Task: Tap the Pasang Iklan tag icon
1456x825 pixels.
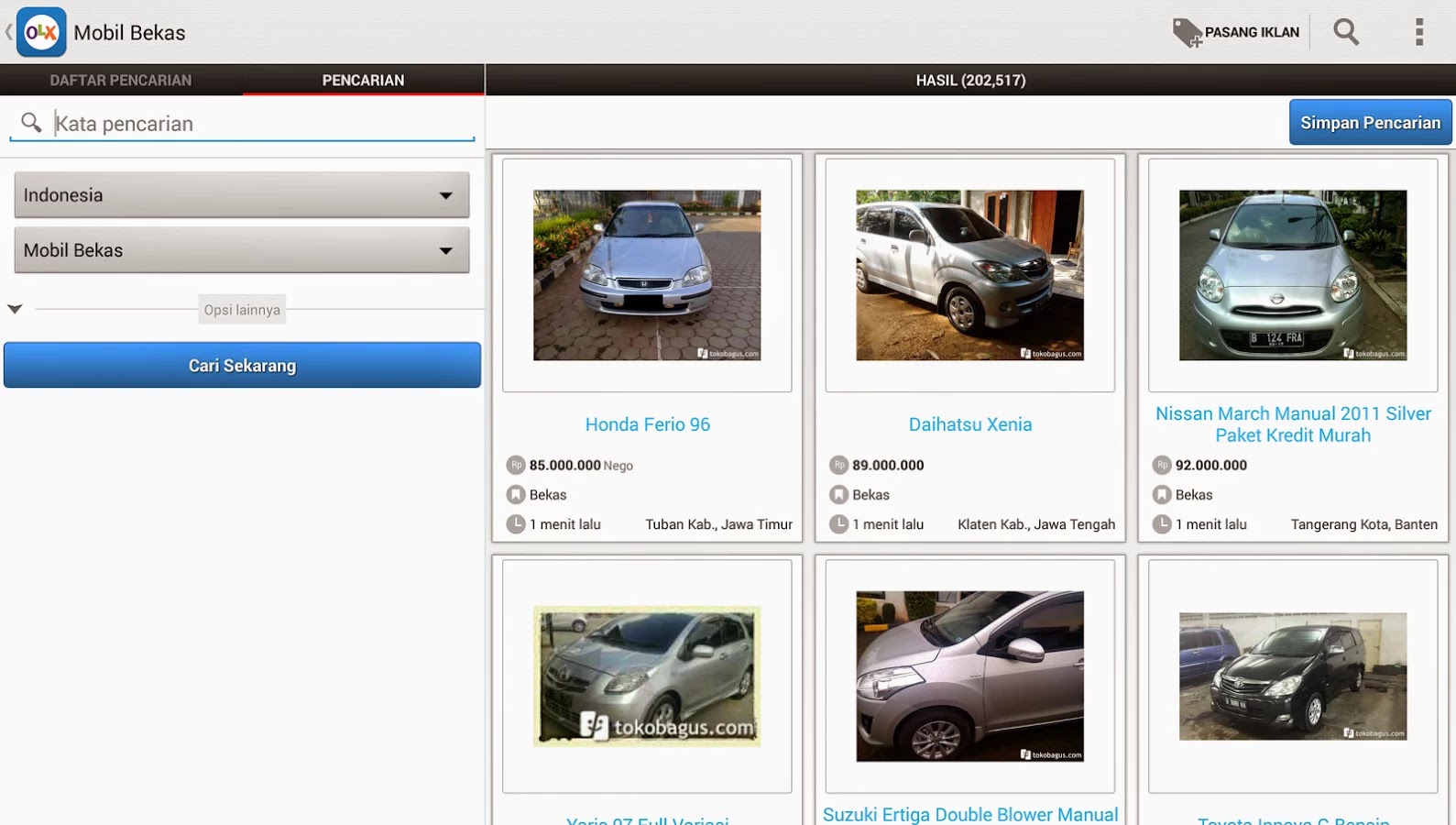Action: (x=1188, y=33)
